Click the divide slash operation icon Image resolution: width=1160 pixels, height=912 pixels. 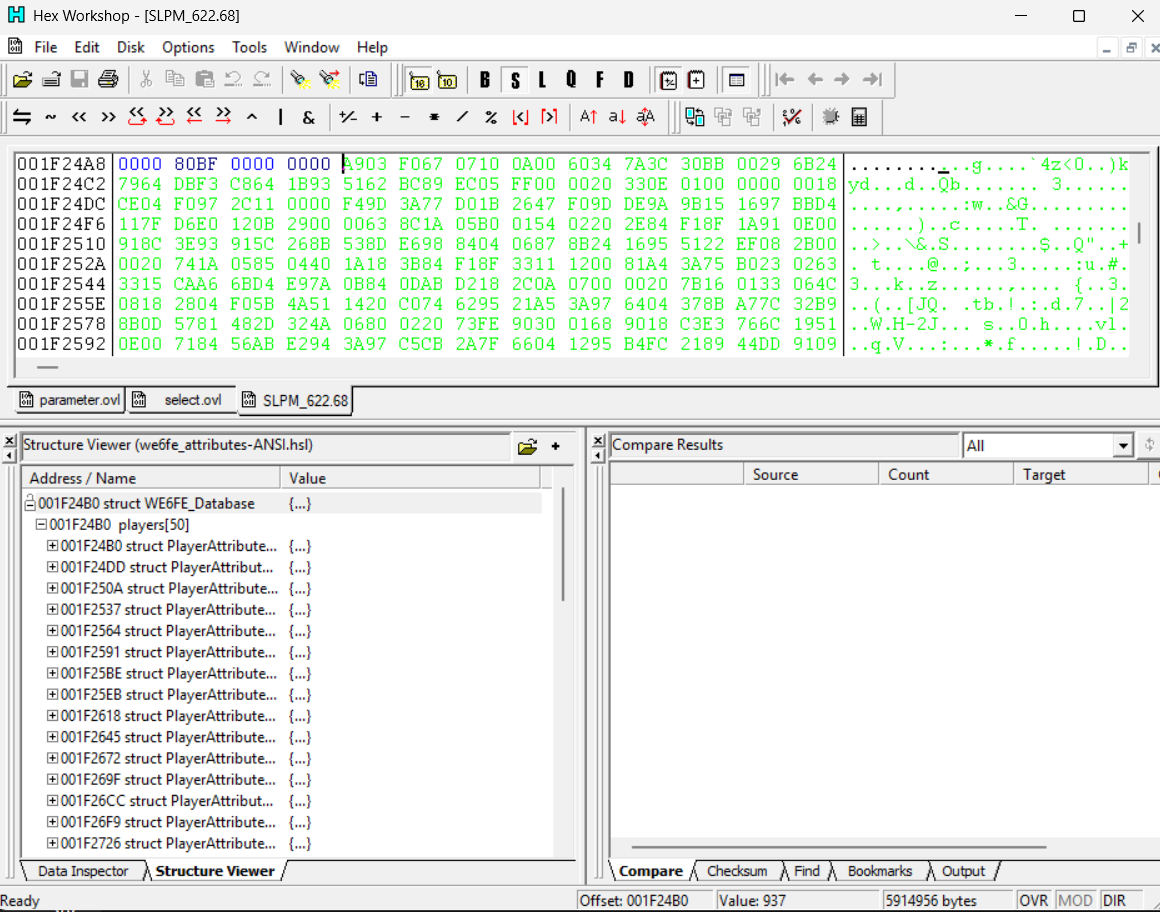462,117
